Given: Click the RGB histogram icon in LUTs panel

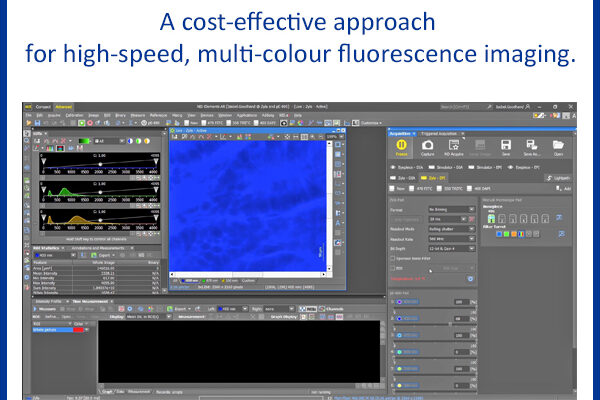Looking at the screenshot, I should (x=51, y=149).
